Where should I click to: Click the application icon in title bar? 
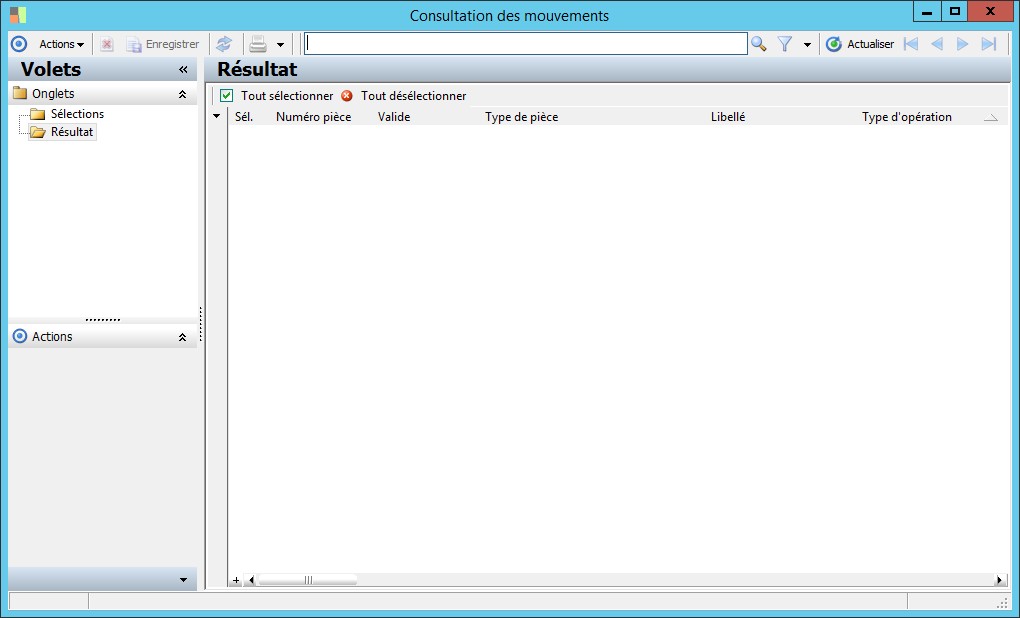(18, 14)
